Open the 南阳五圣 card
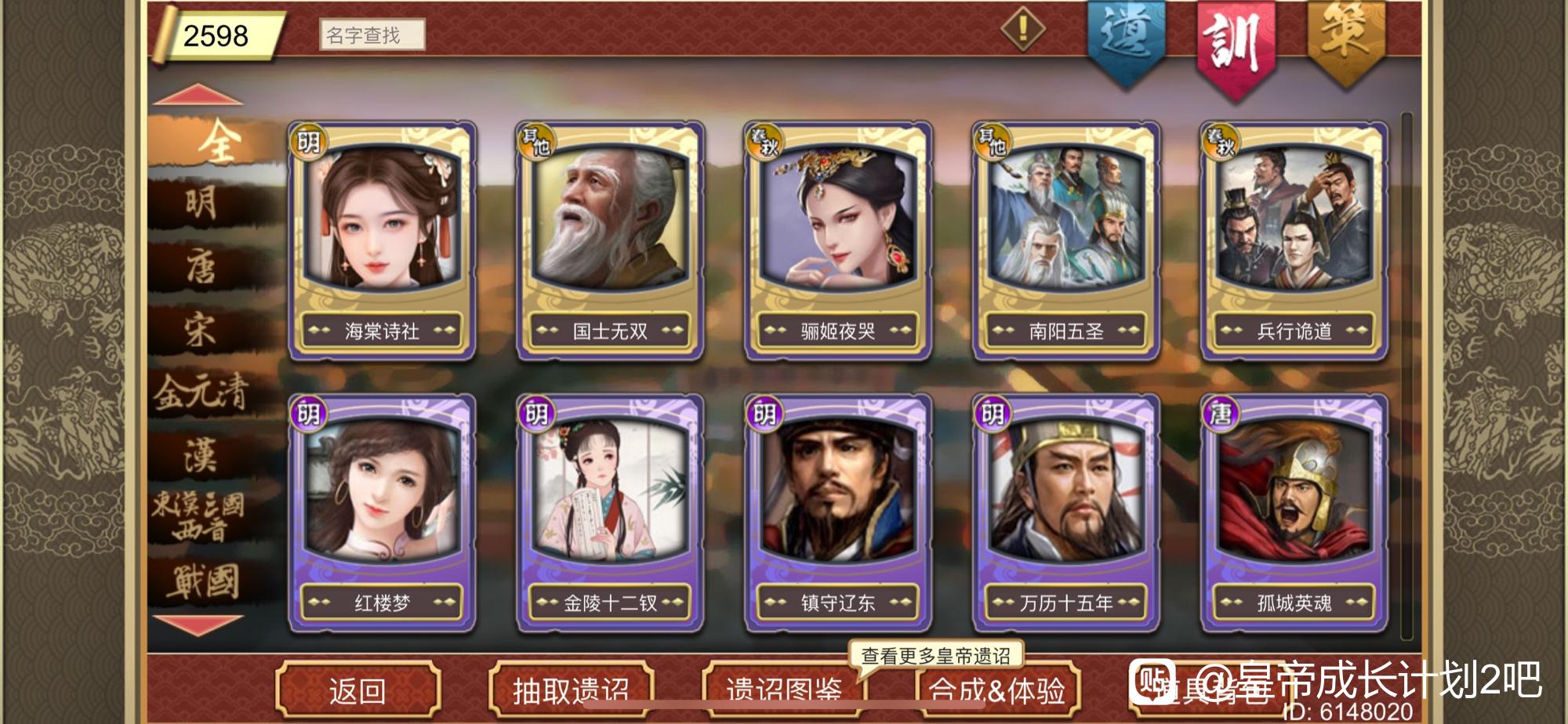 tap(1066, 241)
